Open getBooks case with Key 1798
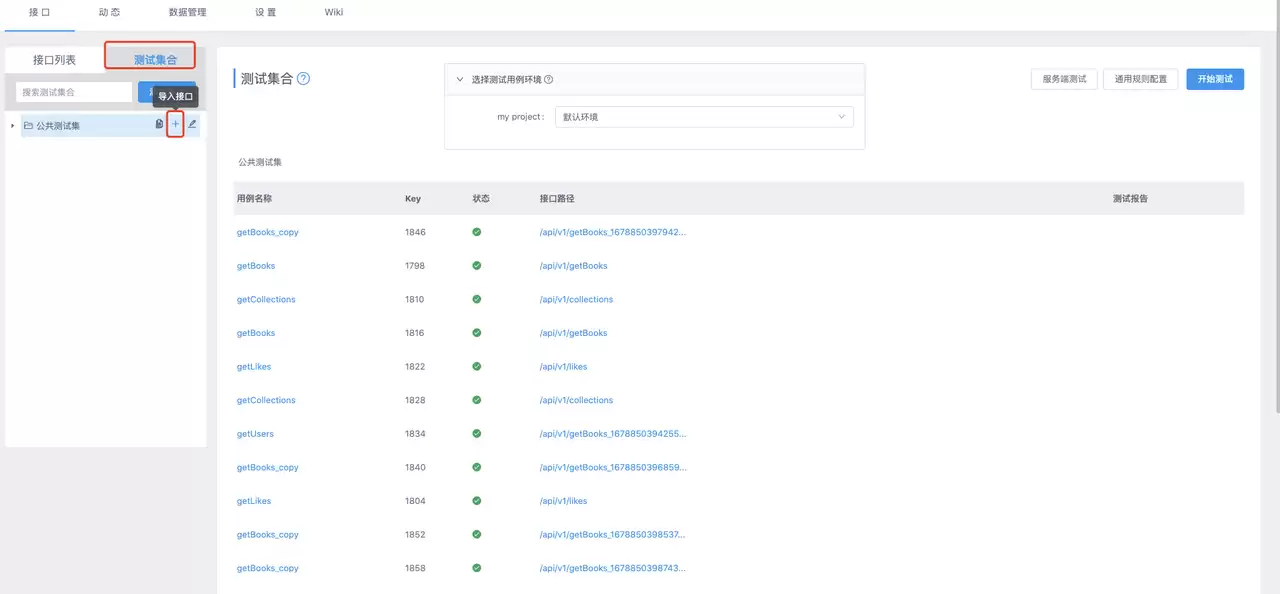This screenshot has height=594, width=1280. tap(256, 266)
